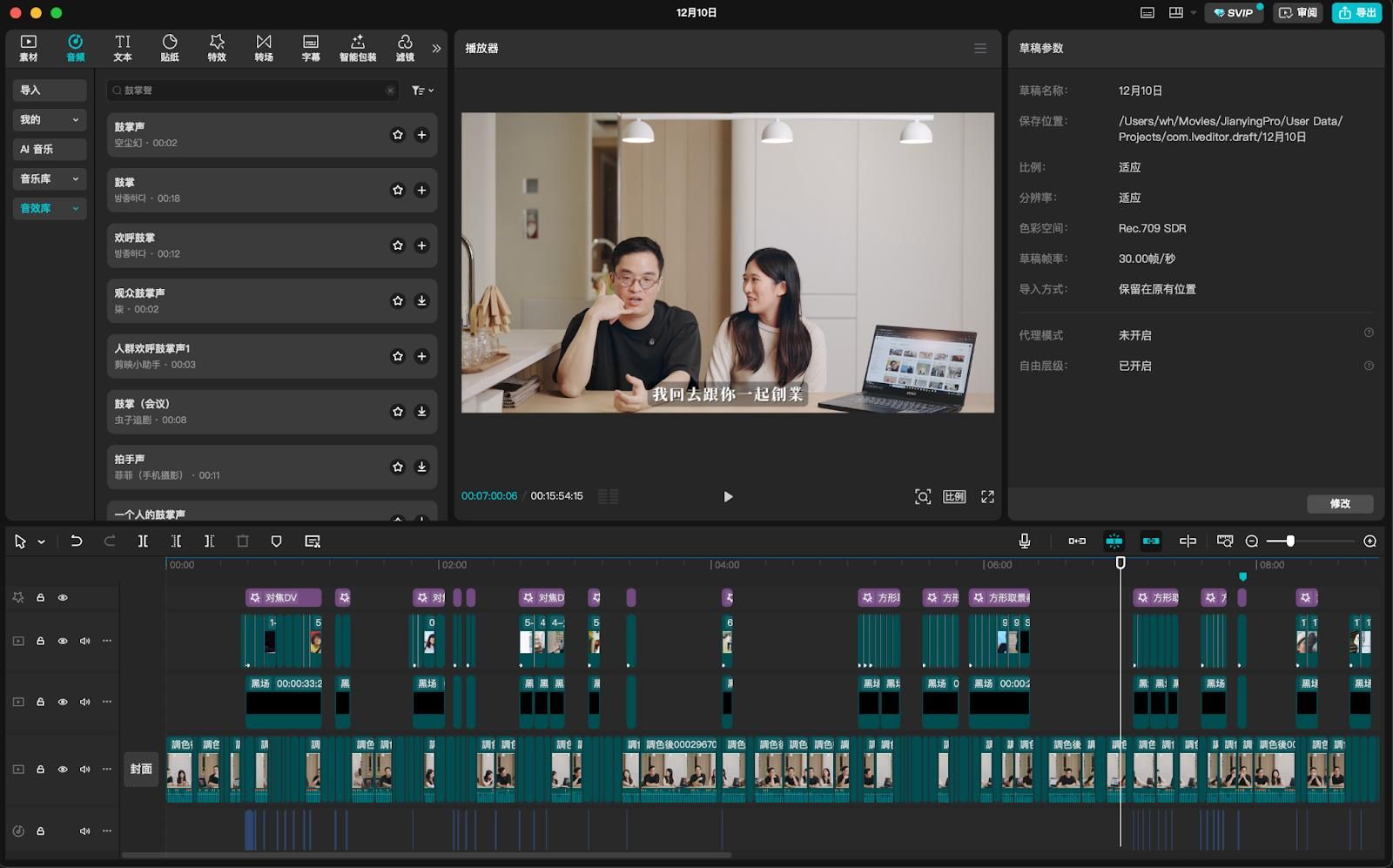
Task: Play the video in the player
Action: pos(728,496)
